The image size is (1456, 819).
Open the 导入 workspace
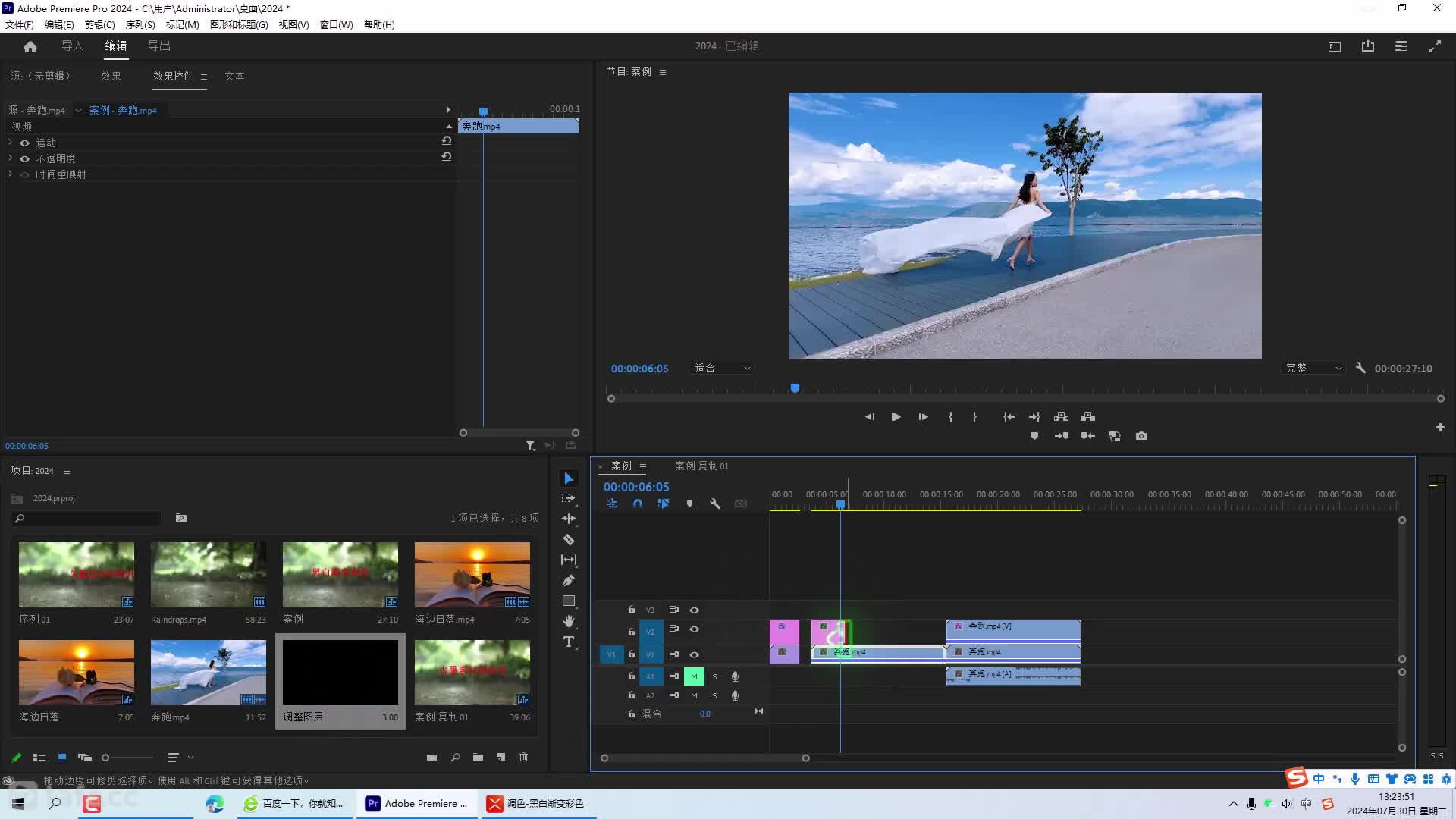point(72,46)
